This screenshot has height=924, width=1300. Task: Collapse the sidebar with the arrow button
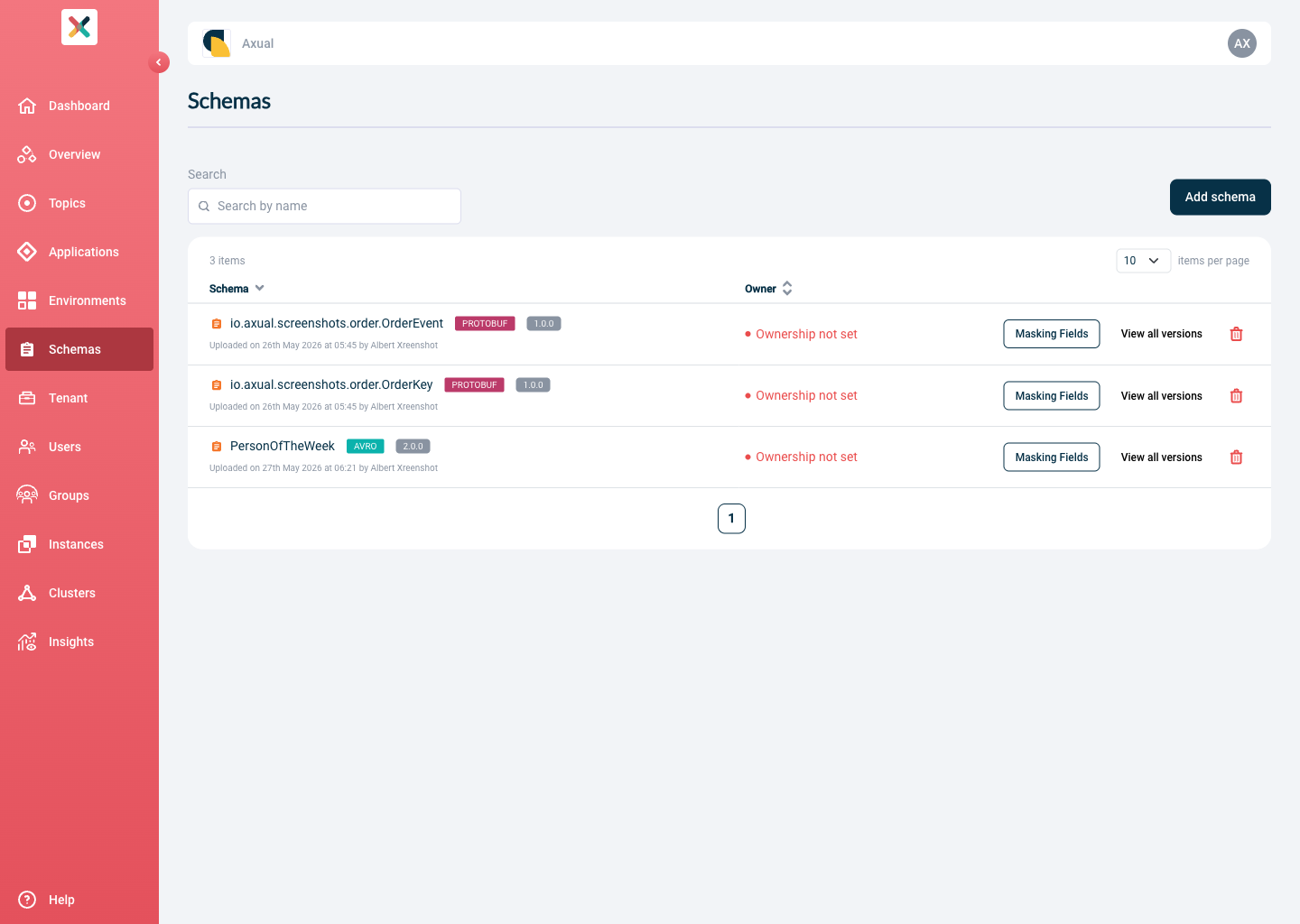point(159,62)
